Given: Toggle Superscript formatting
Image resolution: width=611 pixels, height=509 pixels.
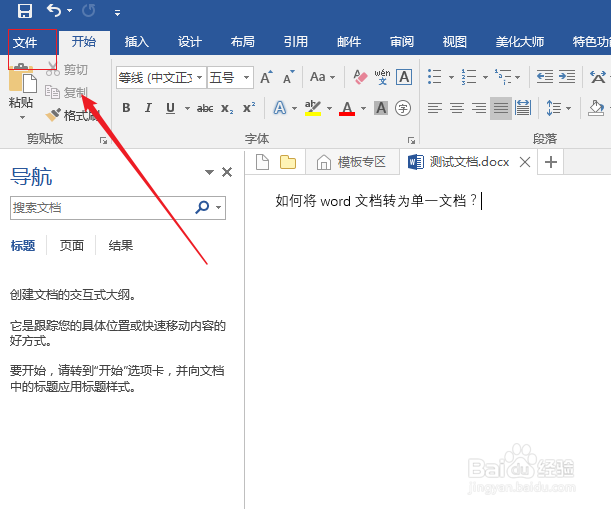Looking at the screenshot, I should tap(249, 108).
